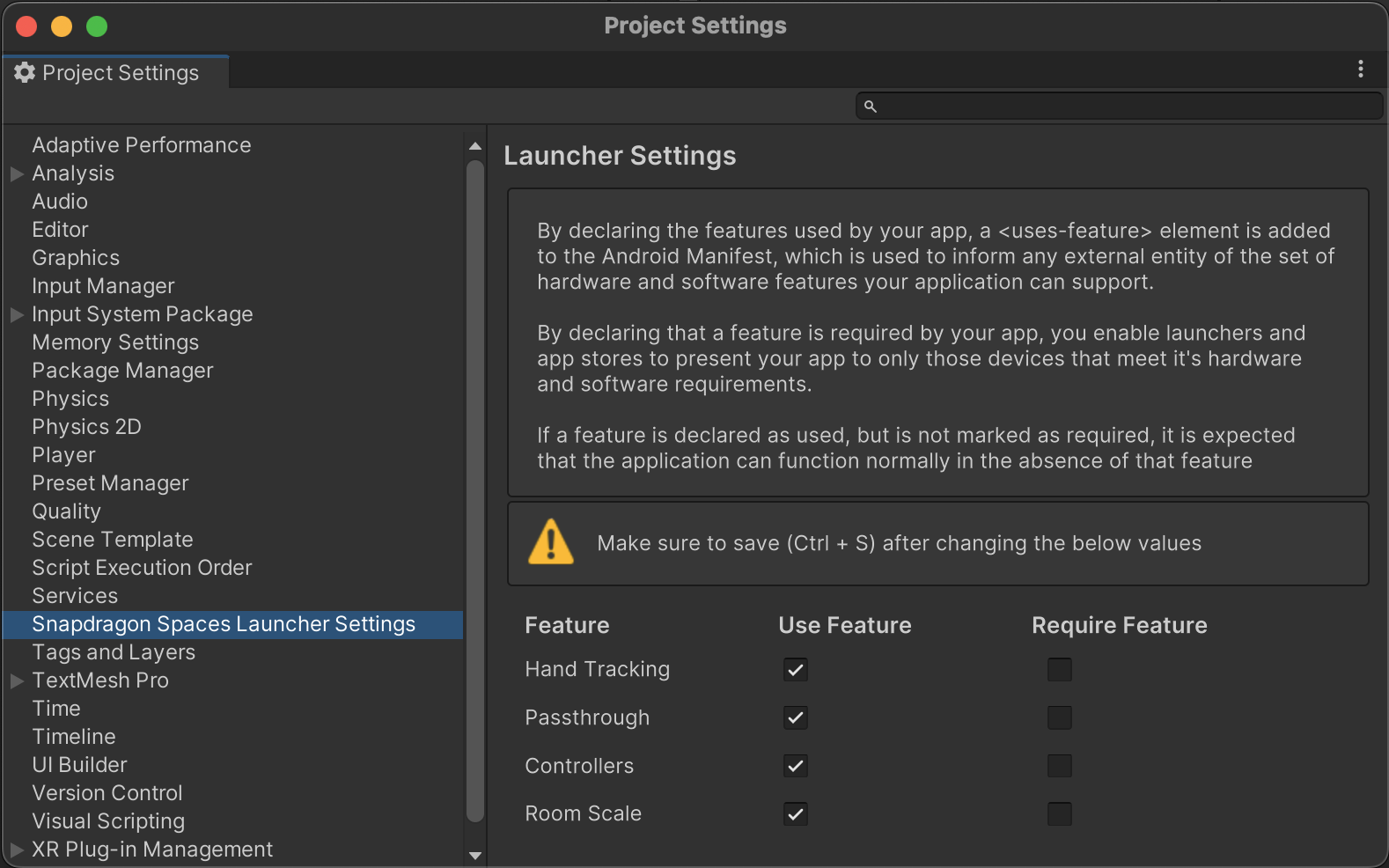
Task: Focus the settings search field
Action: click(1127, 107)
